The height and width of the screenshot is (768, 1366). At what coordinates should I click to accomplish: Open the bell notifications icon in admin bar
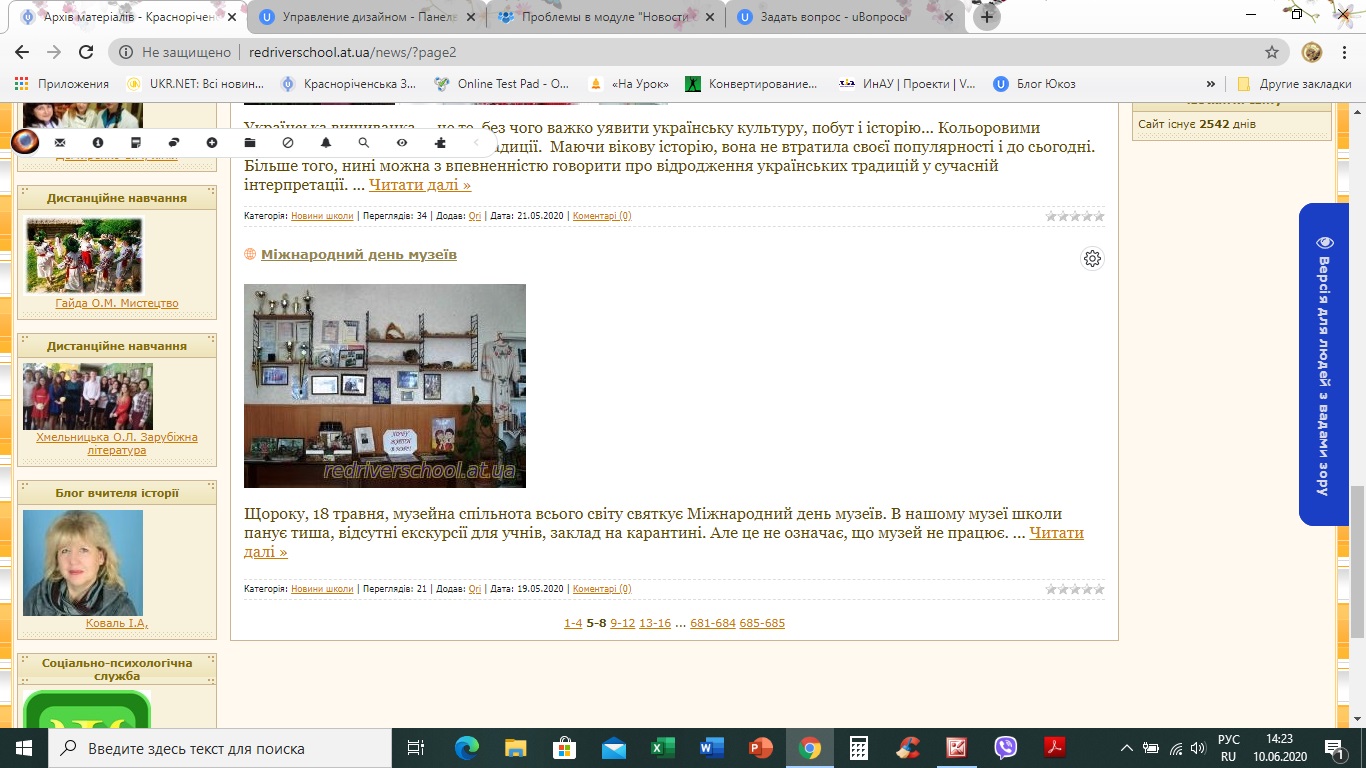pyautogui.click(x=326, y=143)
